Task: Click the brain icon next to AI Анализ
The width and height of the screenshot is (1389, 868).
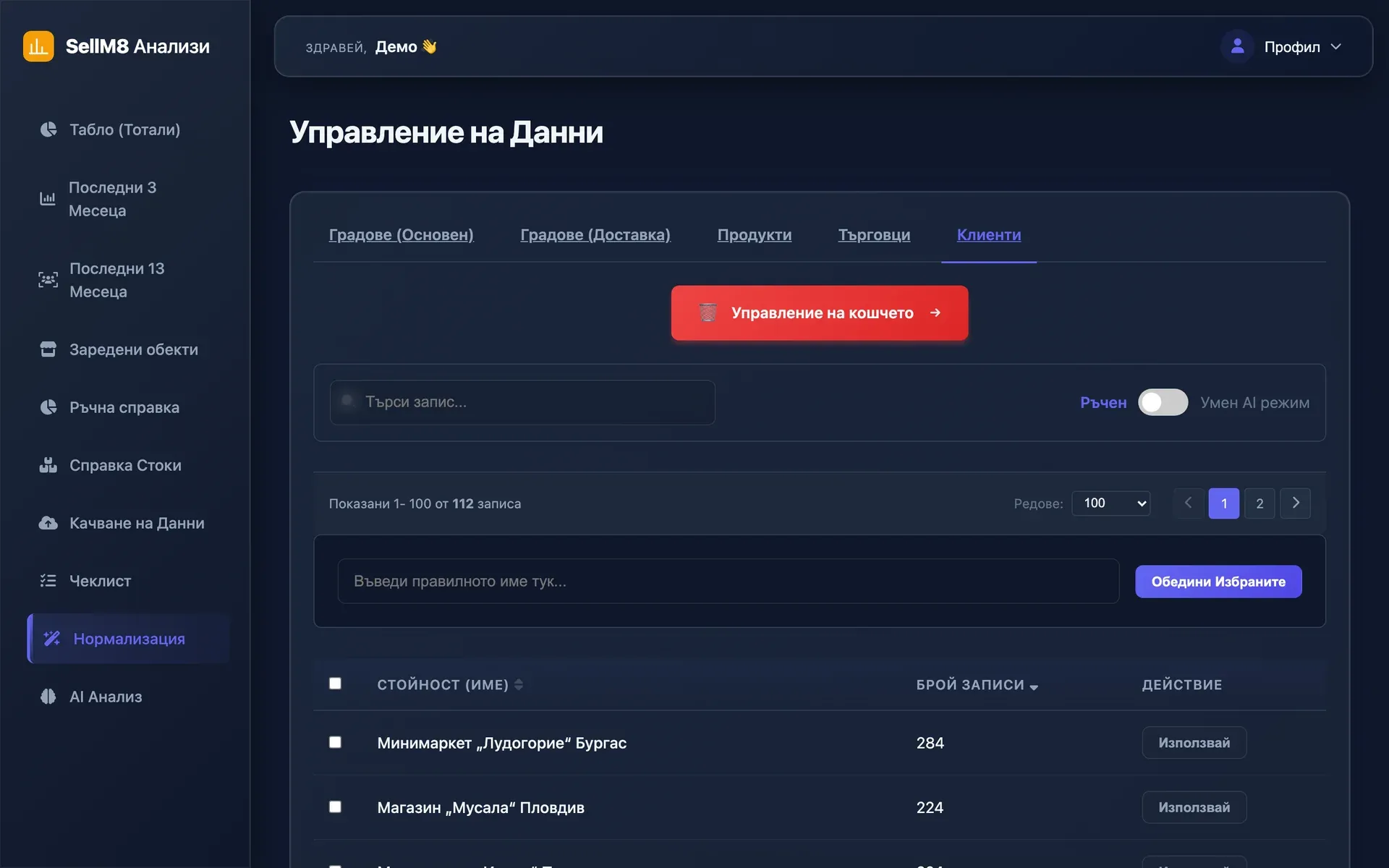Action: tap(48, 697)
